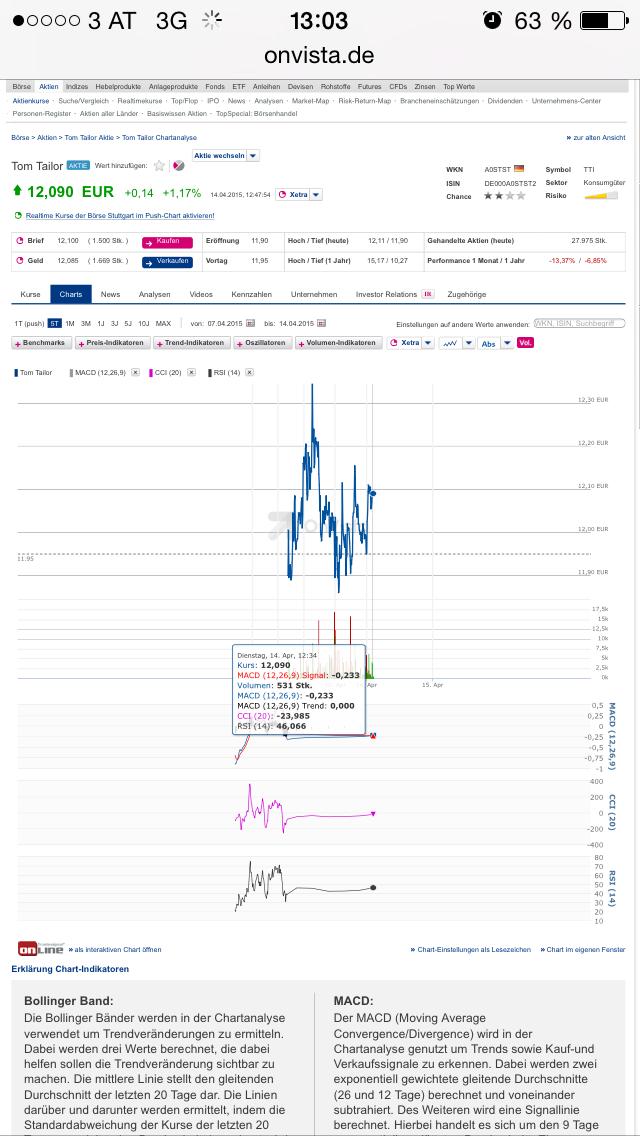Open 'als interaktiven Chart öffnen' link
The image size is (640, 1136).
(x=115, y=949)
